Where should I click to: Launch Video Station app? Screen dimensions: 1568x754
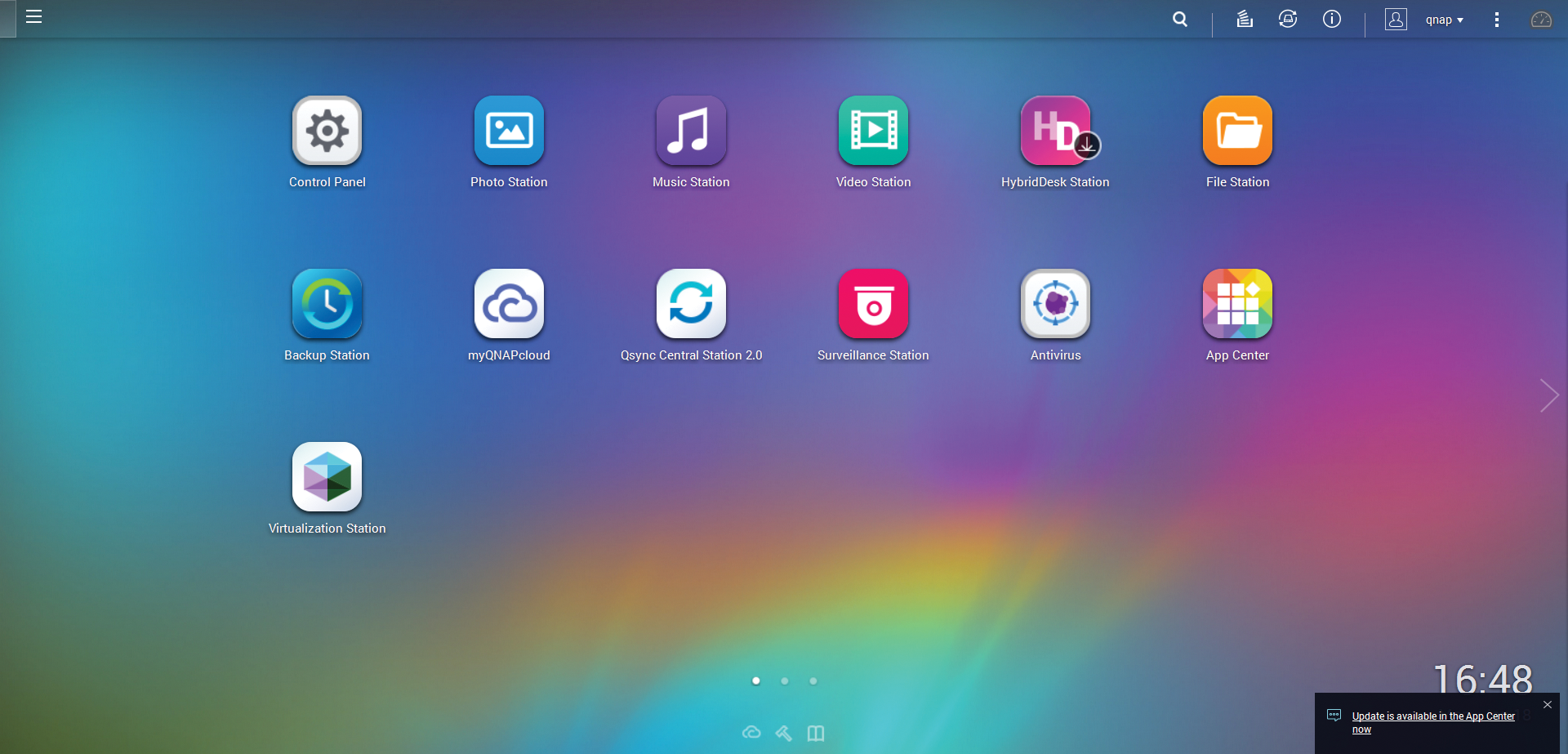[x=873, y=132]
